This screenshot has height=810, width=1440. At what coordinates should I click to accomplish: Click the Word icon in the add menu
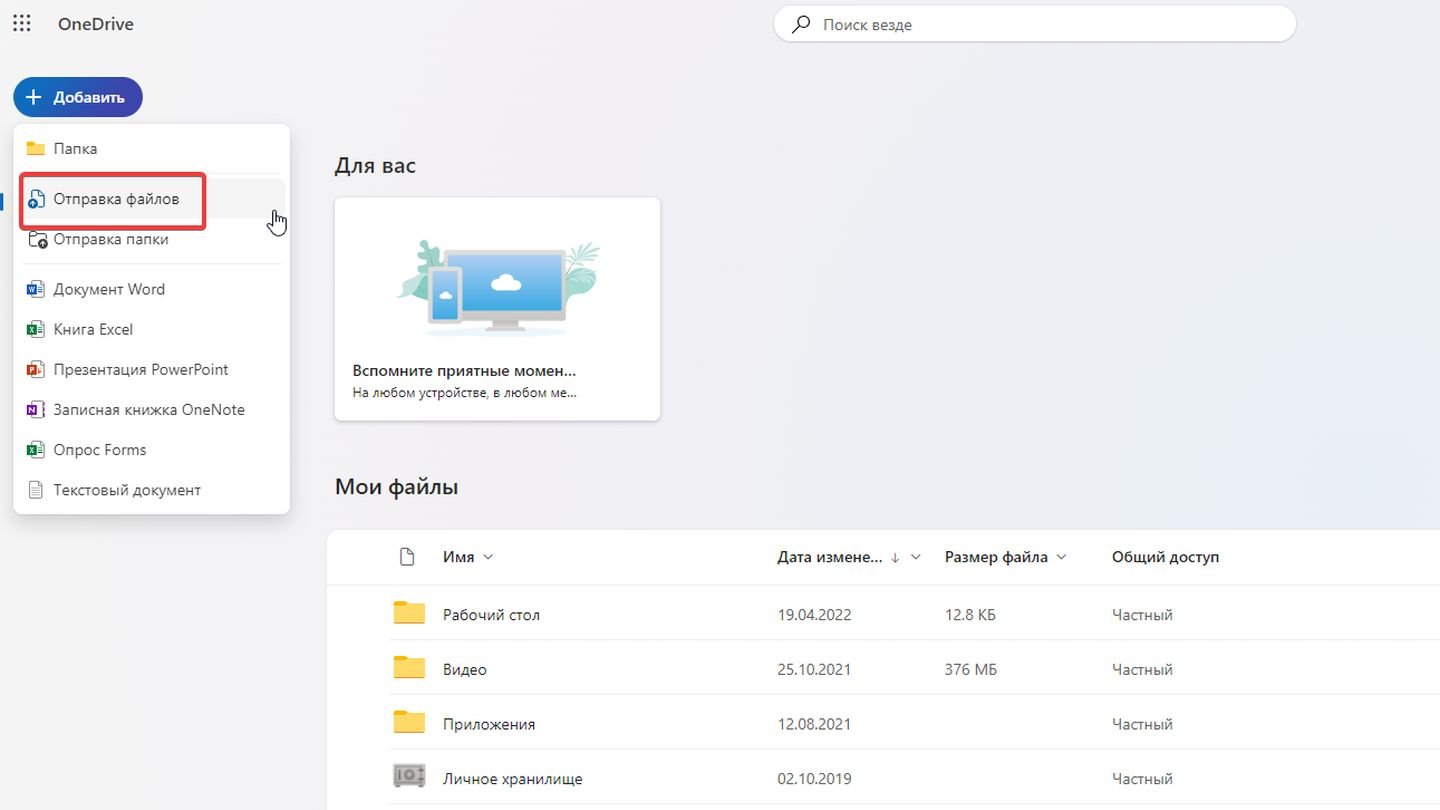[36, 289]
